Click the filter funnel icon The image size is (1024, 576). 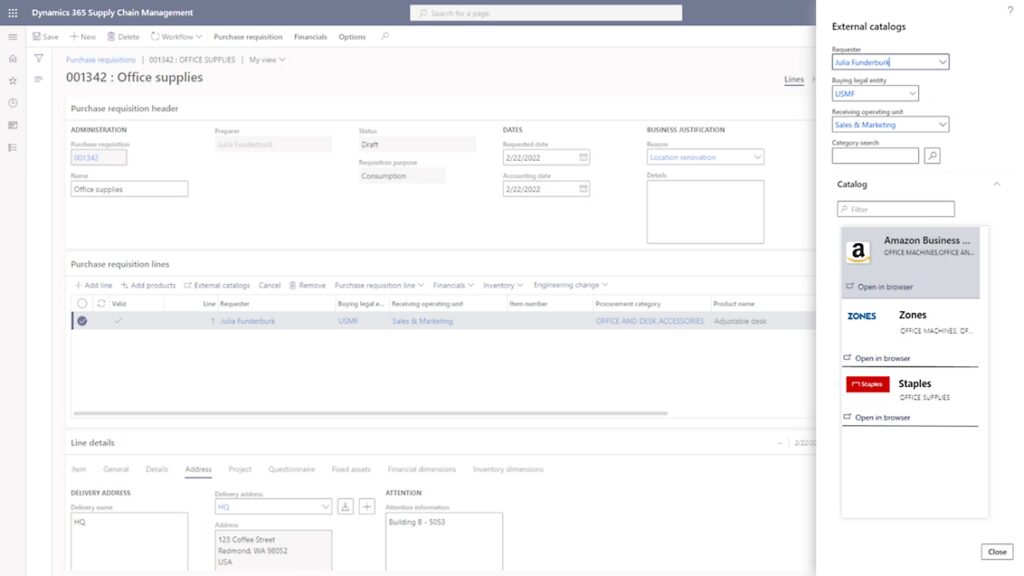[x=39, y=59]
